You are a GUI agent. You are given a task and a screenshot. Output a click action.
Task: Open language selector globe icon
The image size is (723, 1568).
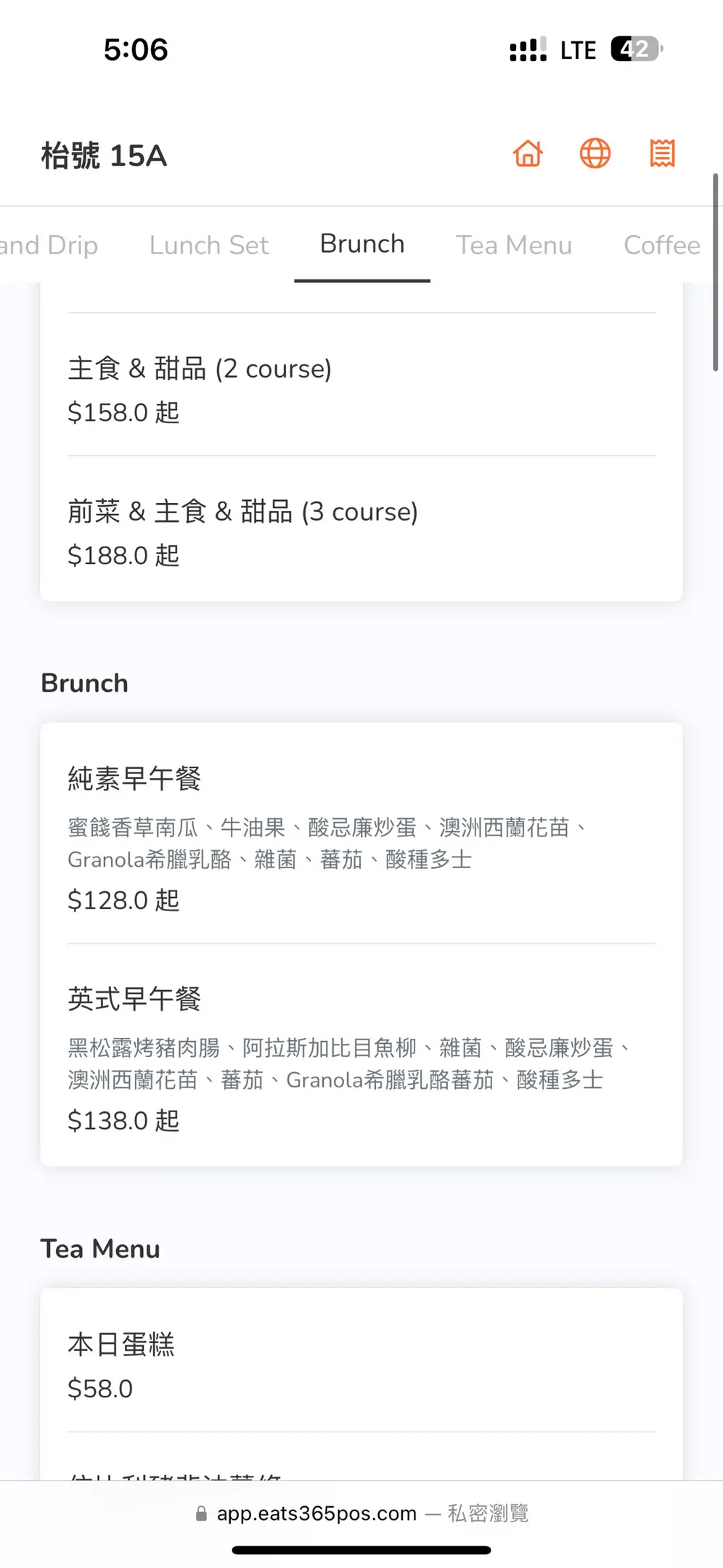[x=595, y=154]
